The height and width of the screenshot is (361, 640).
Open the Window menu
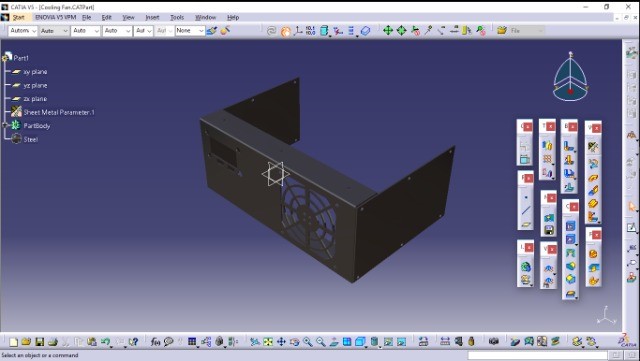205,18
